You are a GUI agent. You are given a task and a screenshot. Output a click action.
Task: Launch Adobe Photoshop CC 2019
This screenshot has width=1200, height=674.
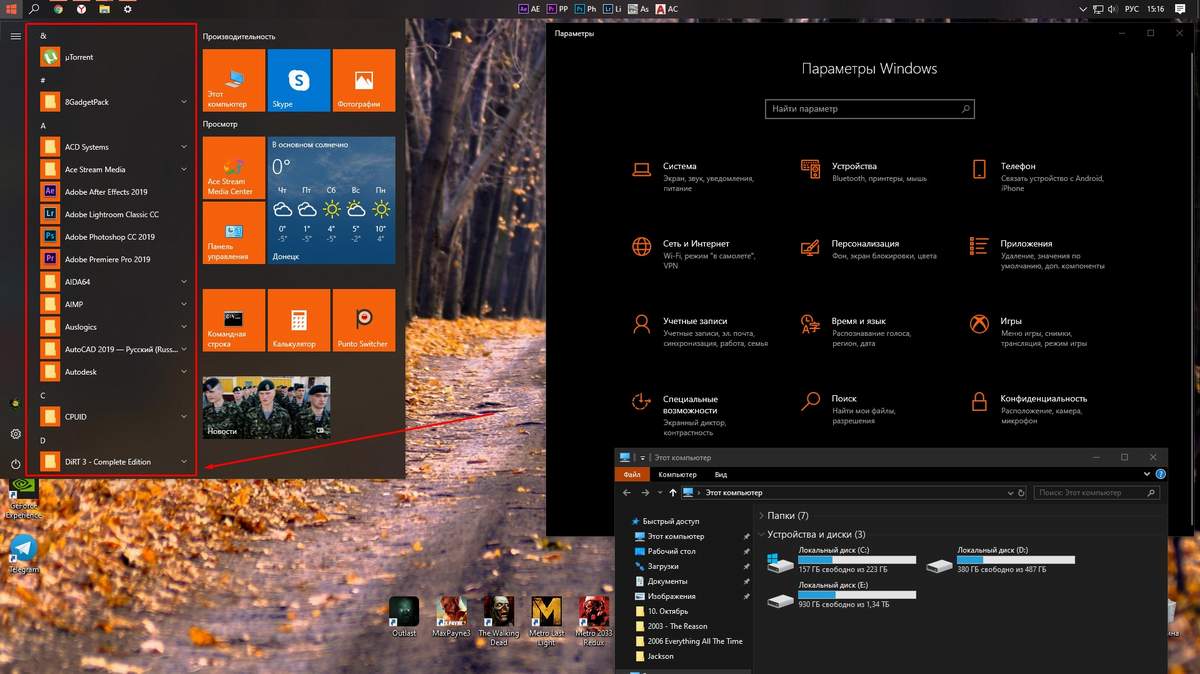point(109,237)
